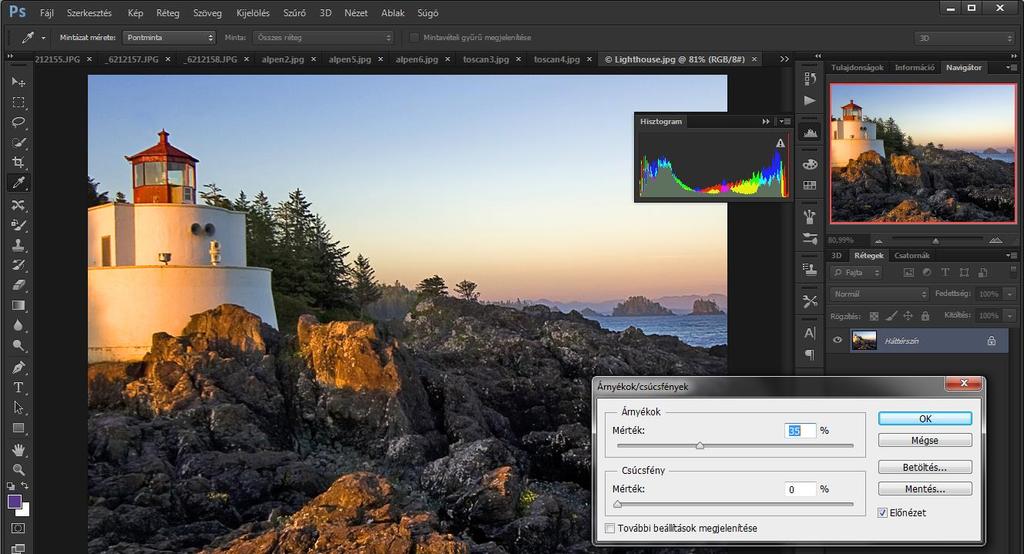Select the Eraser tool
Image resolution: width=1024 pixels, height=554 pixels.
pos(18,285)
